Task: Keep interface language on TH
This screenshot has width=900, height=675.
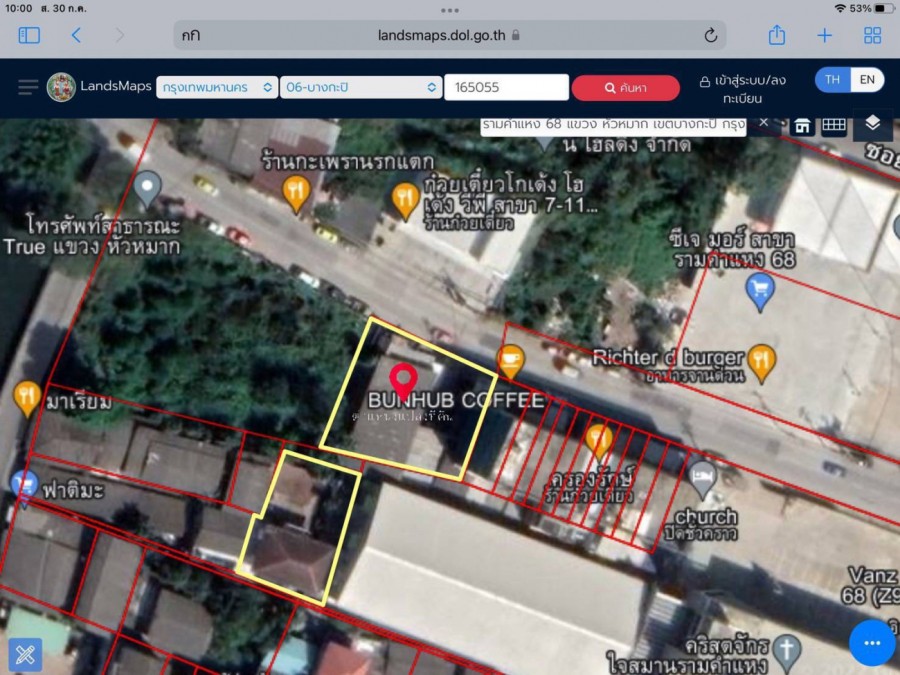Action: (831, 79)
